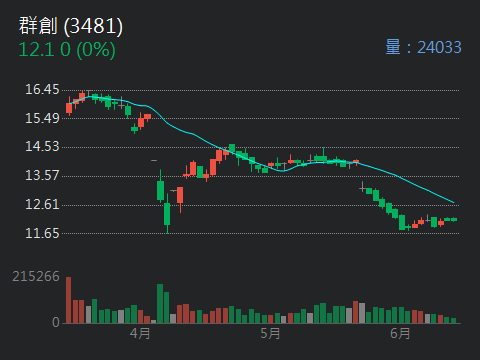480x360 pixels.
Task: Click the 12.61 price axis label
Action: 42,204
